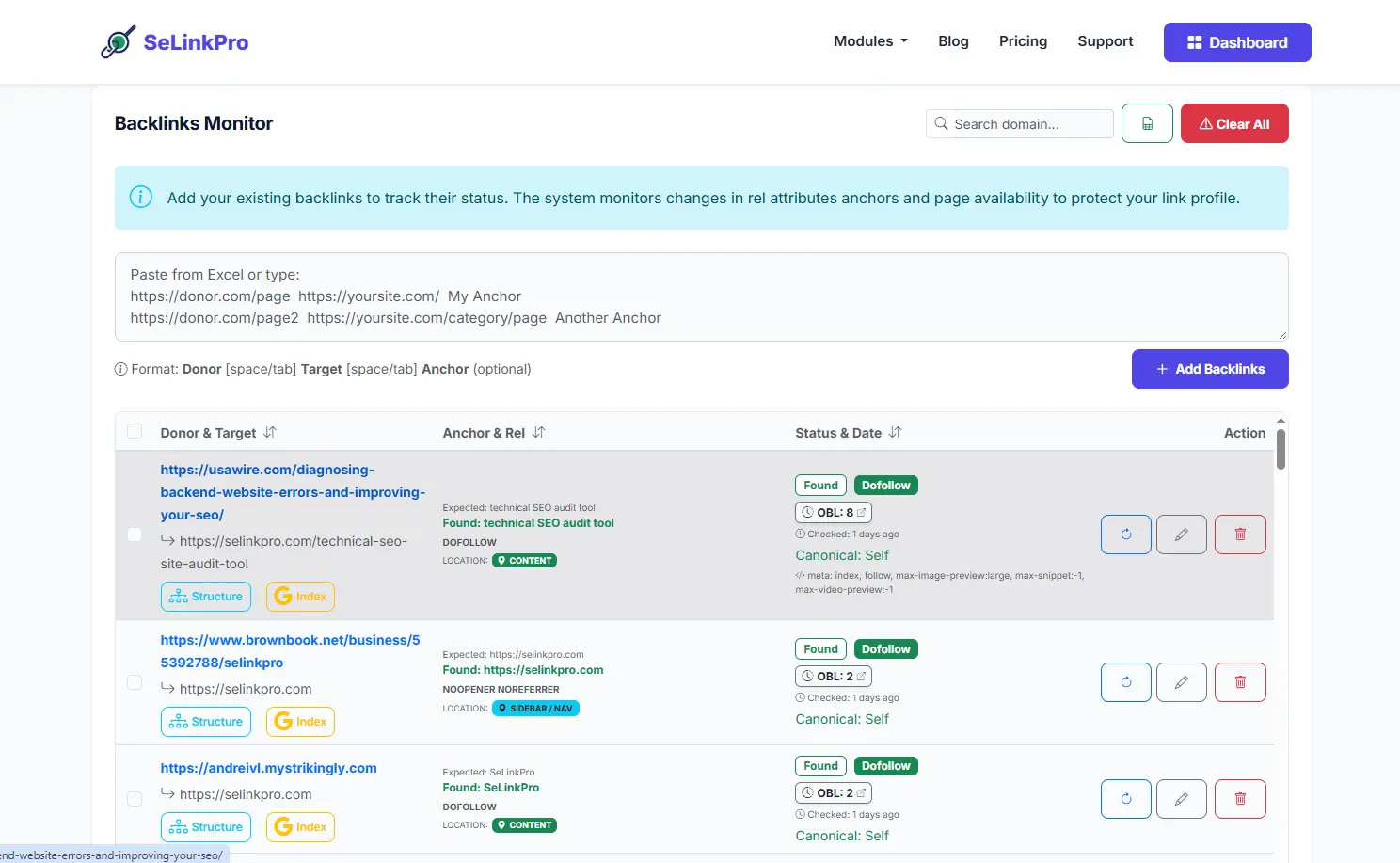Click the magnifier icon in search box
This screenshot has width=1400, height=863.
click(x=941, y=123)
